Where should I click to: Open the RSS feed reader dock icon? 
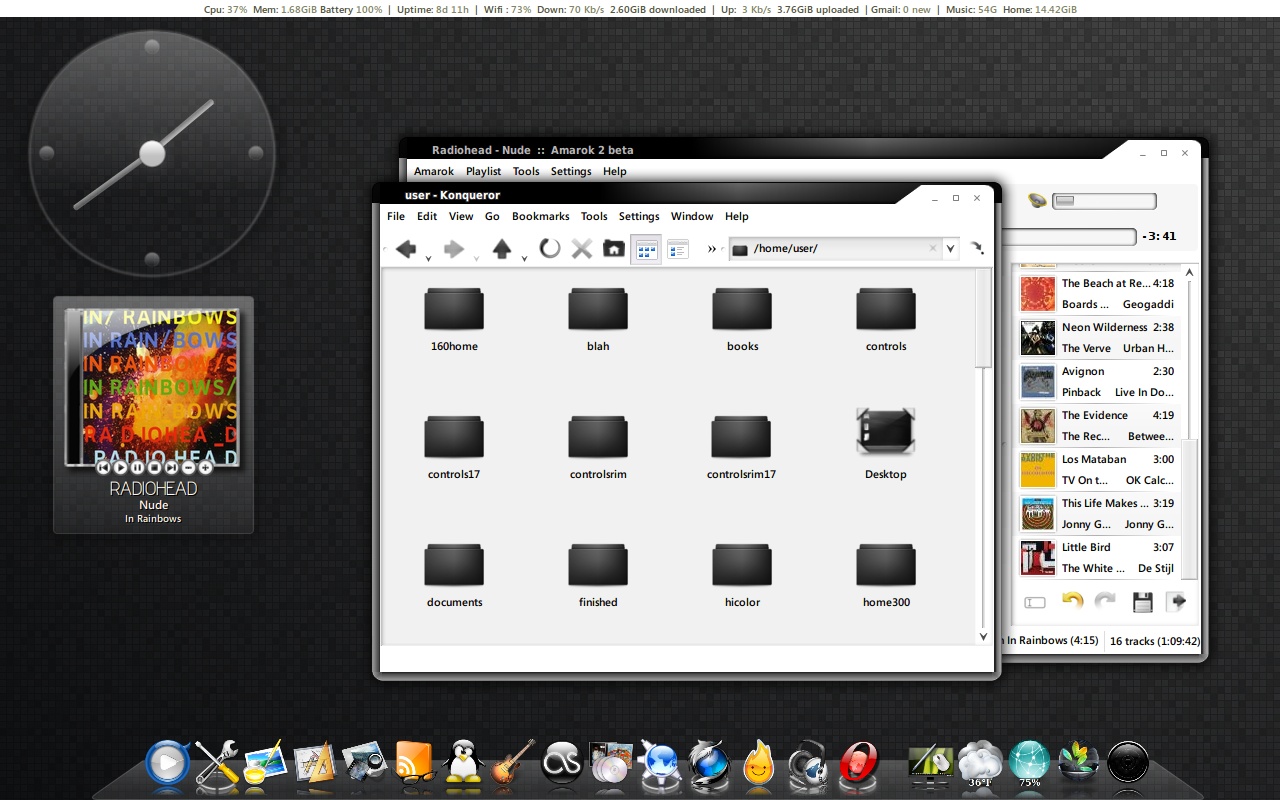(x=414, y=762)
